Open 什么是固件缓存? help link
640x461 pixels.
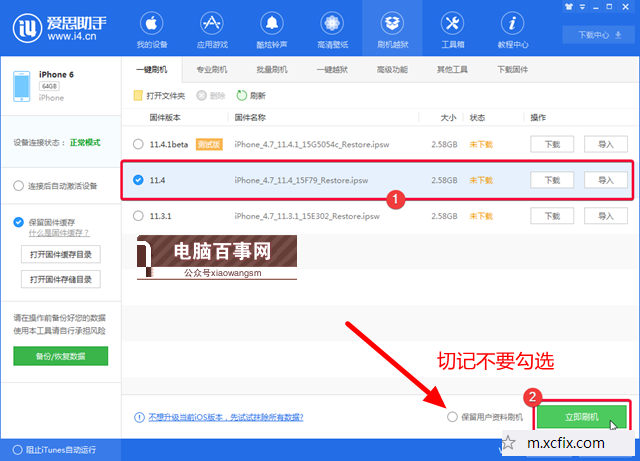point(59,233)
